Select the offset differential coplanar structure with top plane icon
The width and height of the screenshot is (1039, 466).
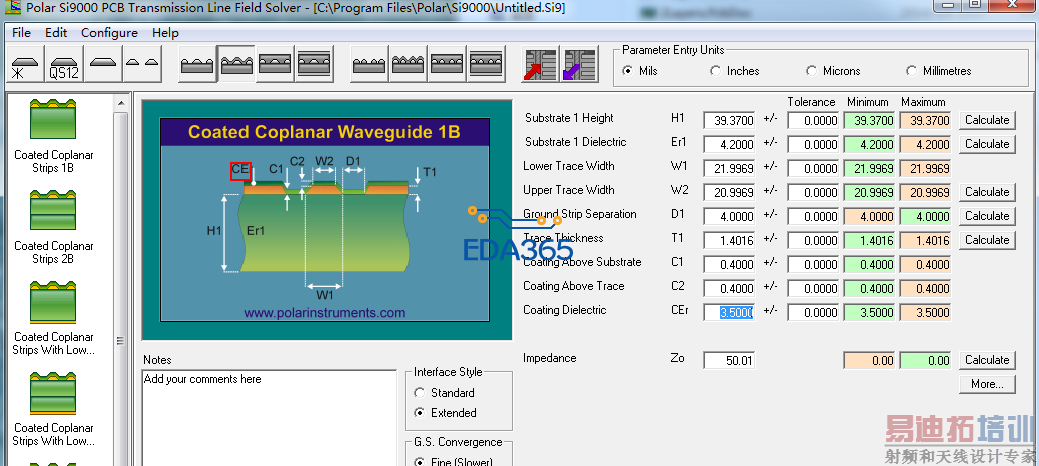coord(486,64)
